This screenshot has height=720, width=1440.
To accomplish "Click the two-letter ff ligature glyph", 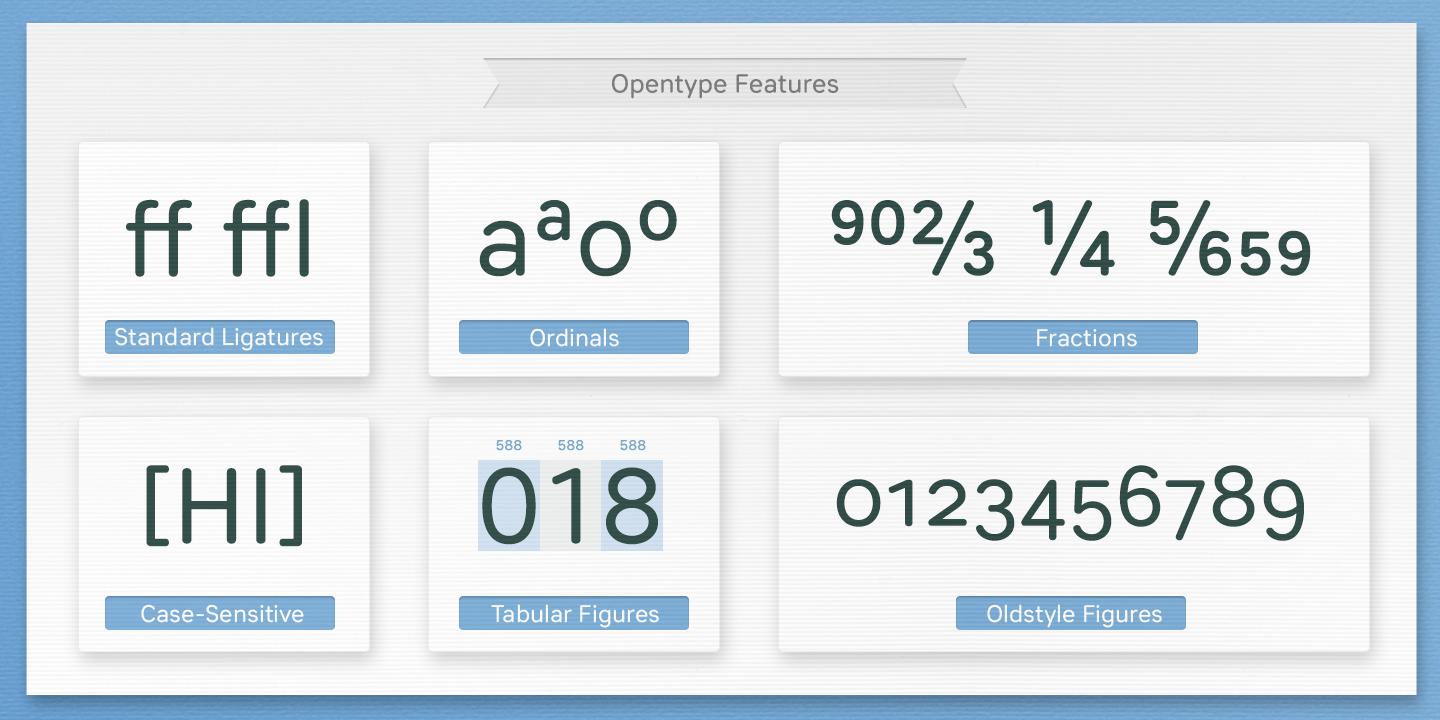I will coord(159,240).
